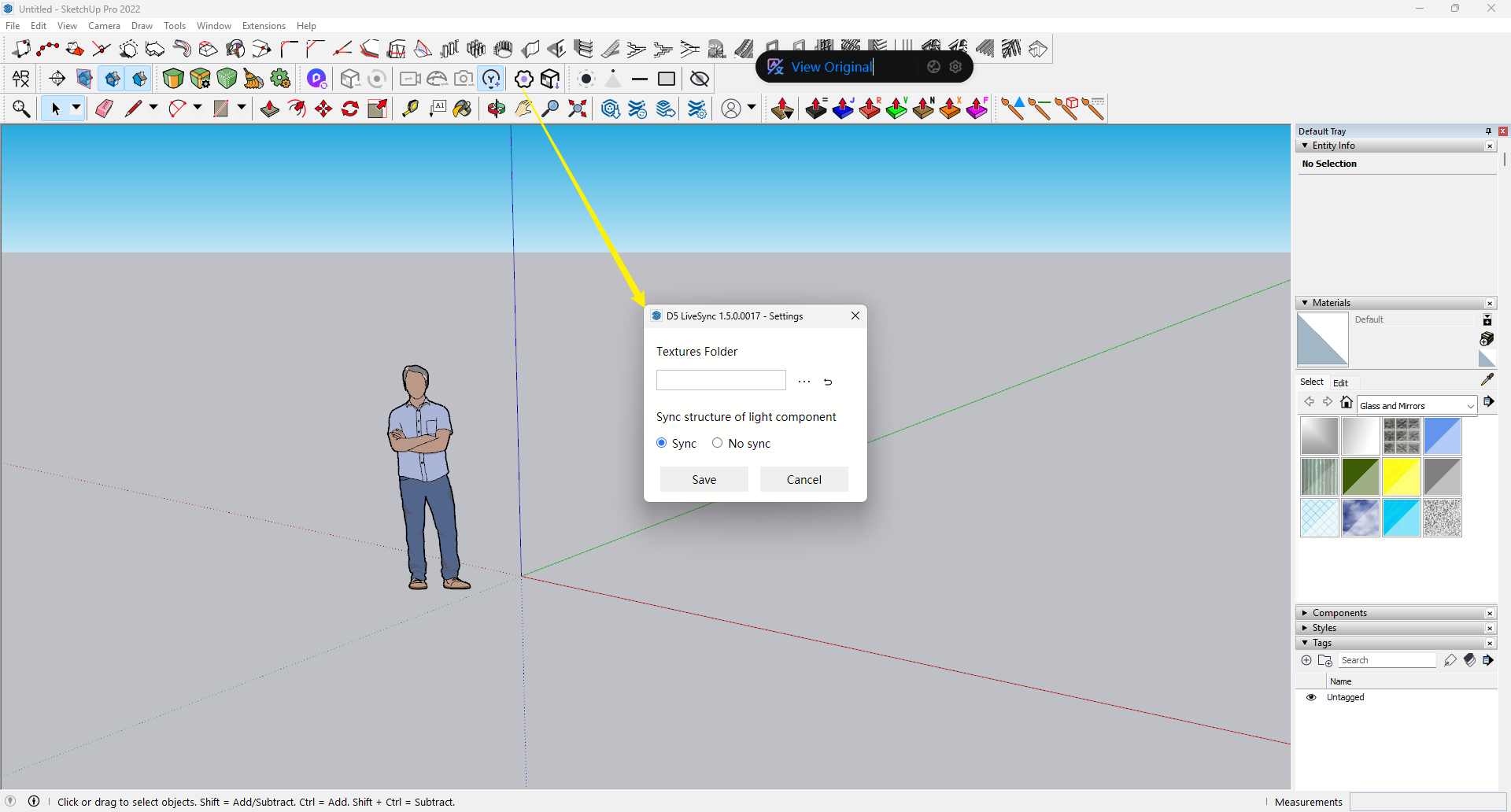Open the Select tool dropdown arrow
1511x812 pixels.
click(x=76, y=108)
